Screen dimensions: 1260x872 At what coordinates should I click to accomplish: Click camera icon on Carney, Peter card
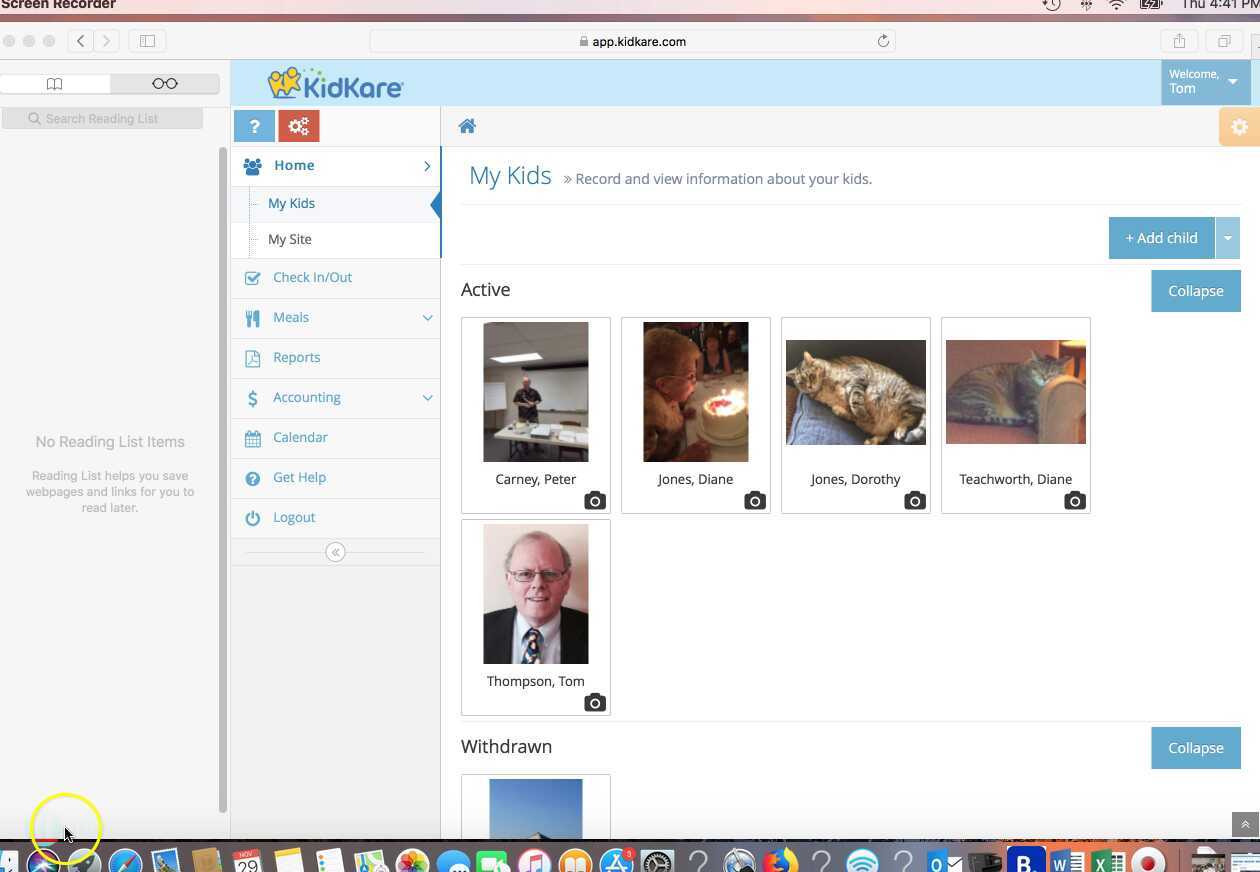pos(595,500)
